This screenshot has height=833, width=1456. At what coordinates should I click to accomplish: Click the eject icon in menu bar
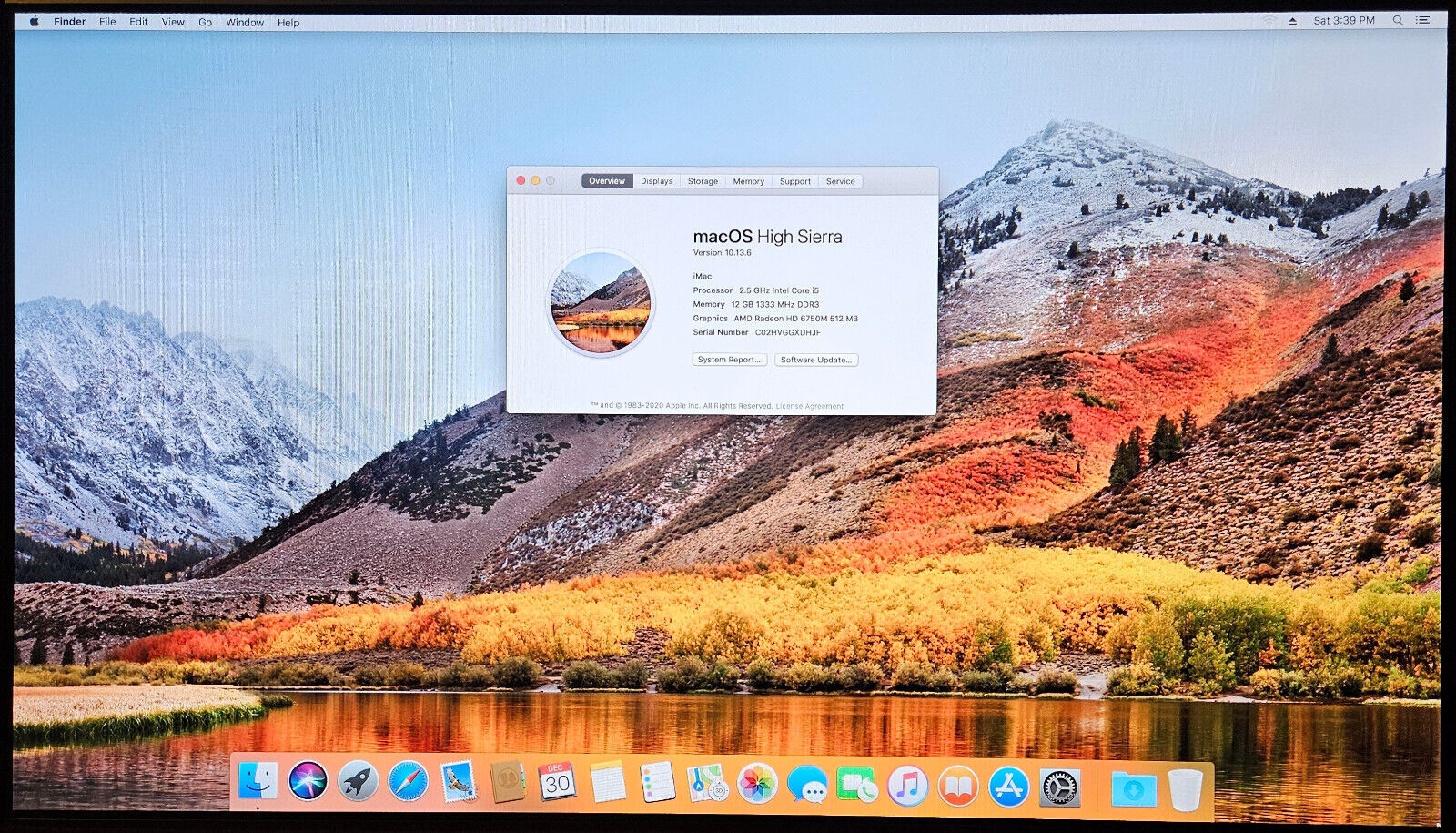(1292, 21)
